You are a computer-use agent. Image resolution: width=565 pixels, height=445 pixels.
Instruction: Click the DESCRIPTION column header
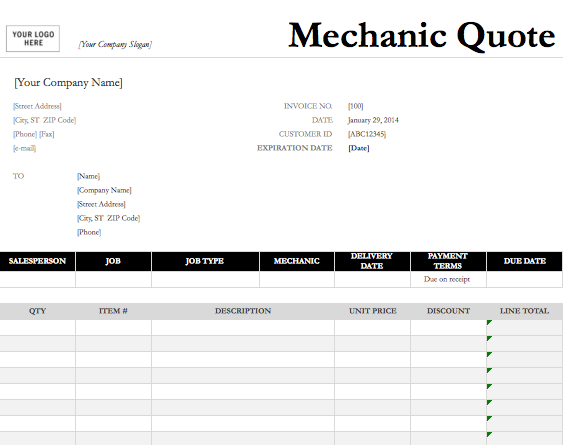click(x=243, y=311)
